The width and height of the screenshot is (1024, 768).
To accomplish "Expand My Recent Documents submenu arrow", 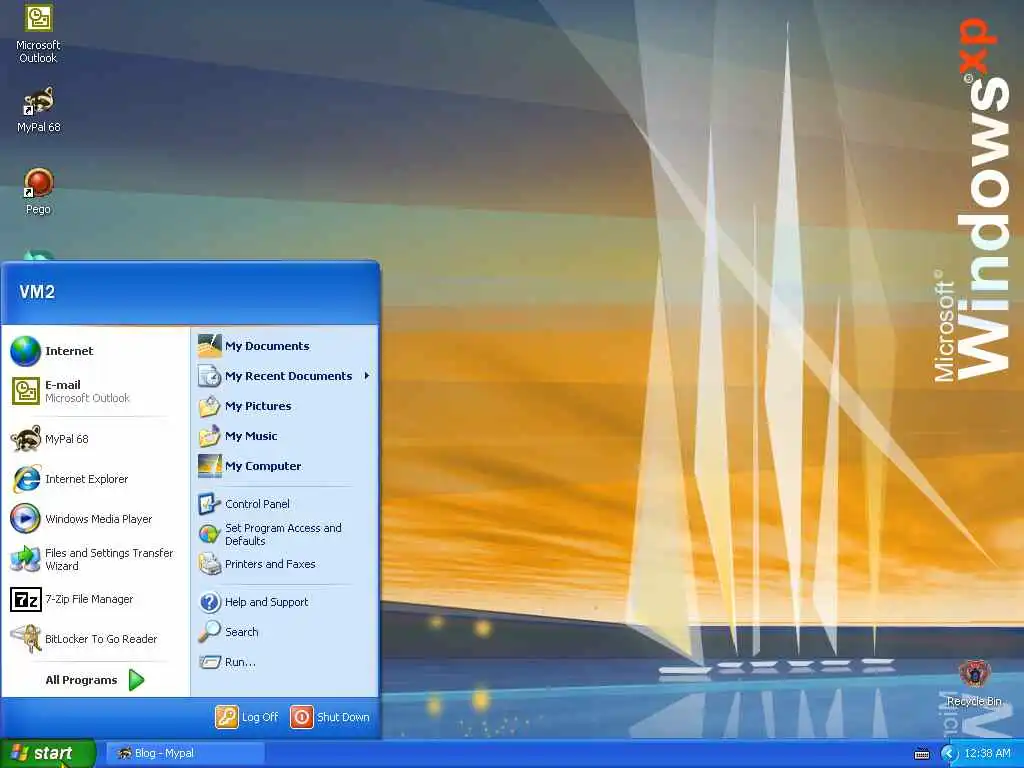I will click(367, 376).
